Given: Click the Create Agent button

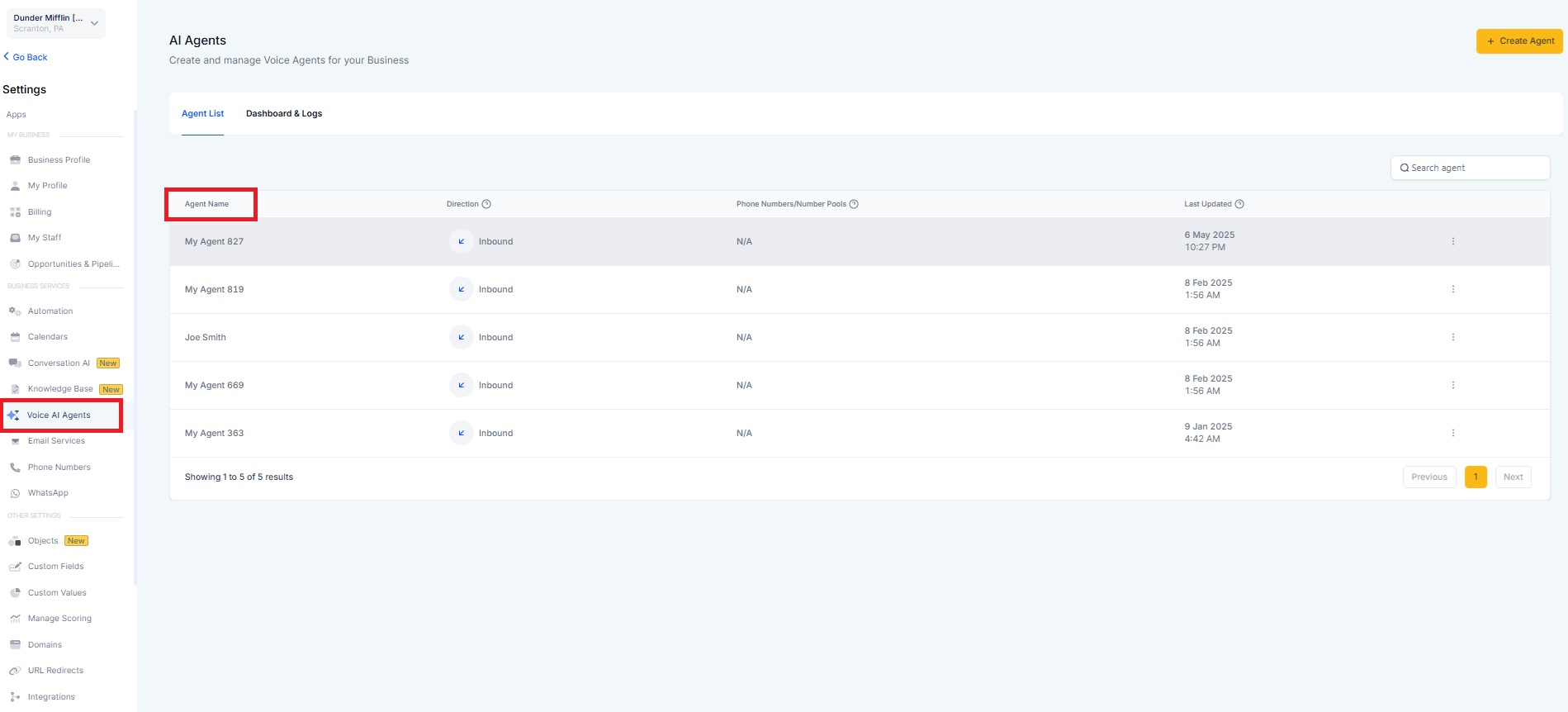Looking at the screenshot, I should pyautogui.click(x=1519, y=41).
